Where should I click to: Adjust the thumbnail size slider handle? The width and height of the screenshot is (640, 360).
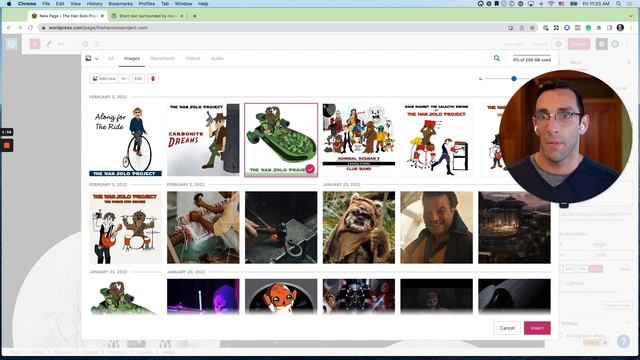point(514,78)
